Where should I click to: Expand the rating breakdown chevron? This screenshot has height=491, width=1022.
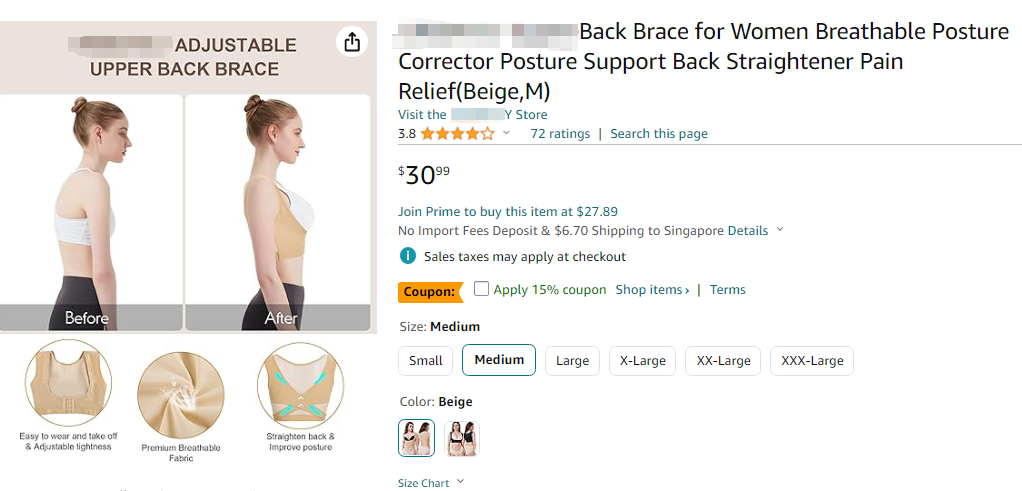pos(506,133)
